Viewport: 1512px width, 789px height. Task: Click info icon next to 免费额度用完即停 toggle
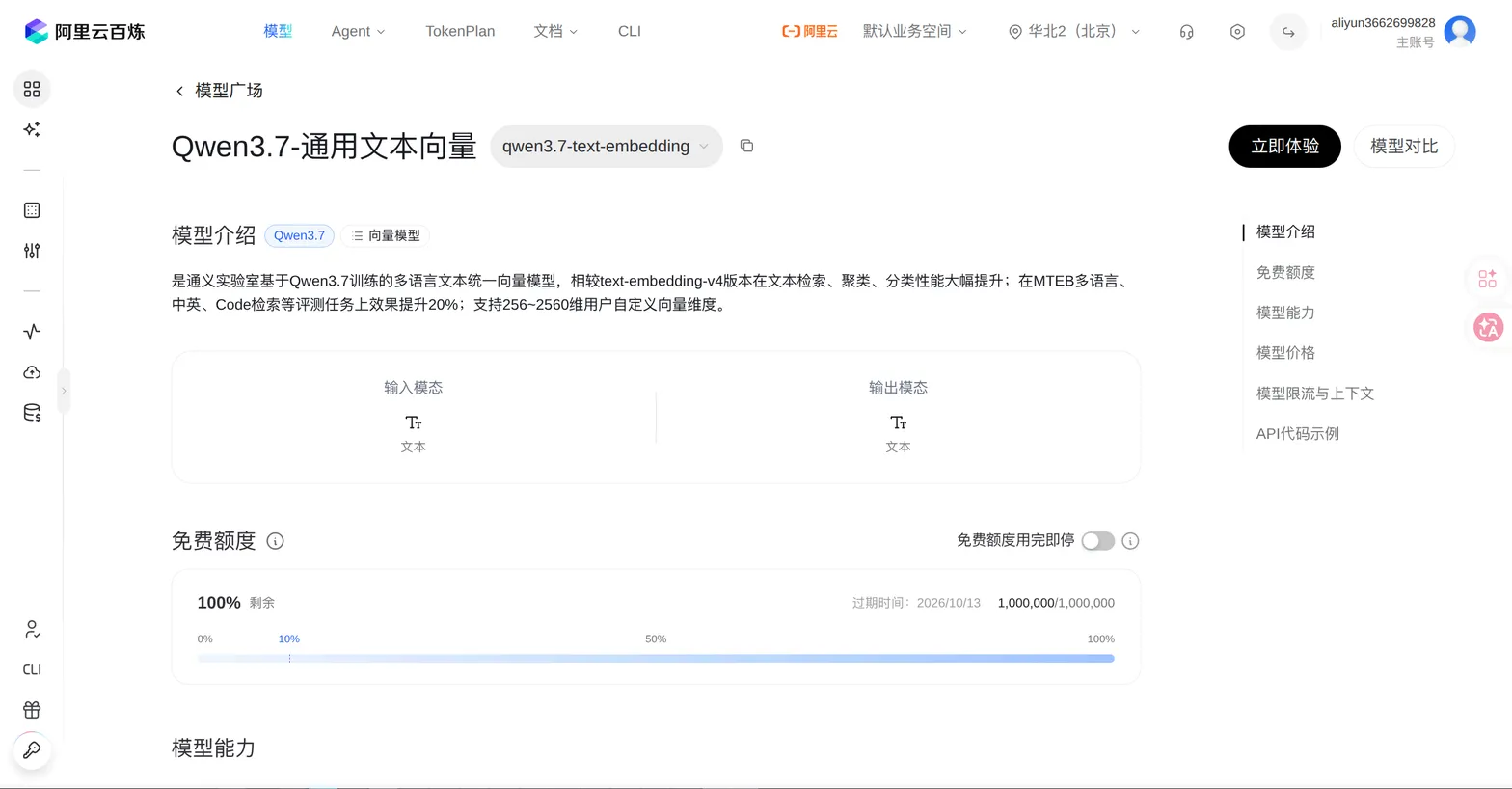point(1131,541)
